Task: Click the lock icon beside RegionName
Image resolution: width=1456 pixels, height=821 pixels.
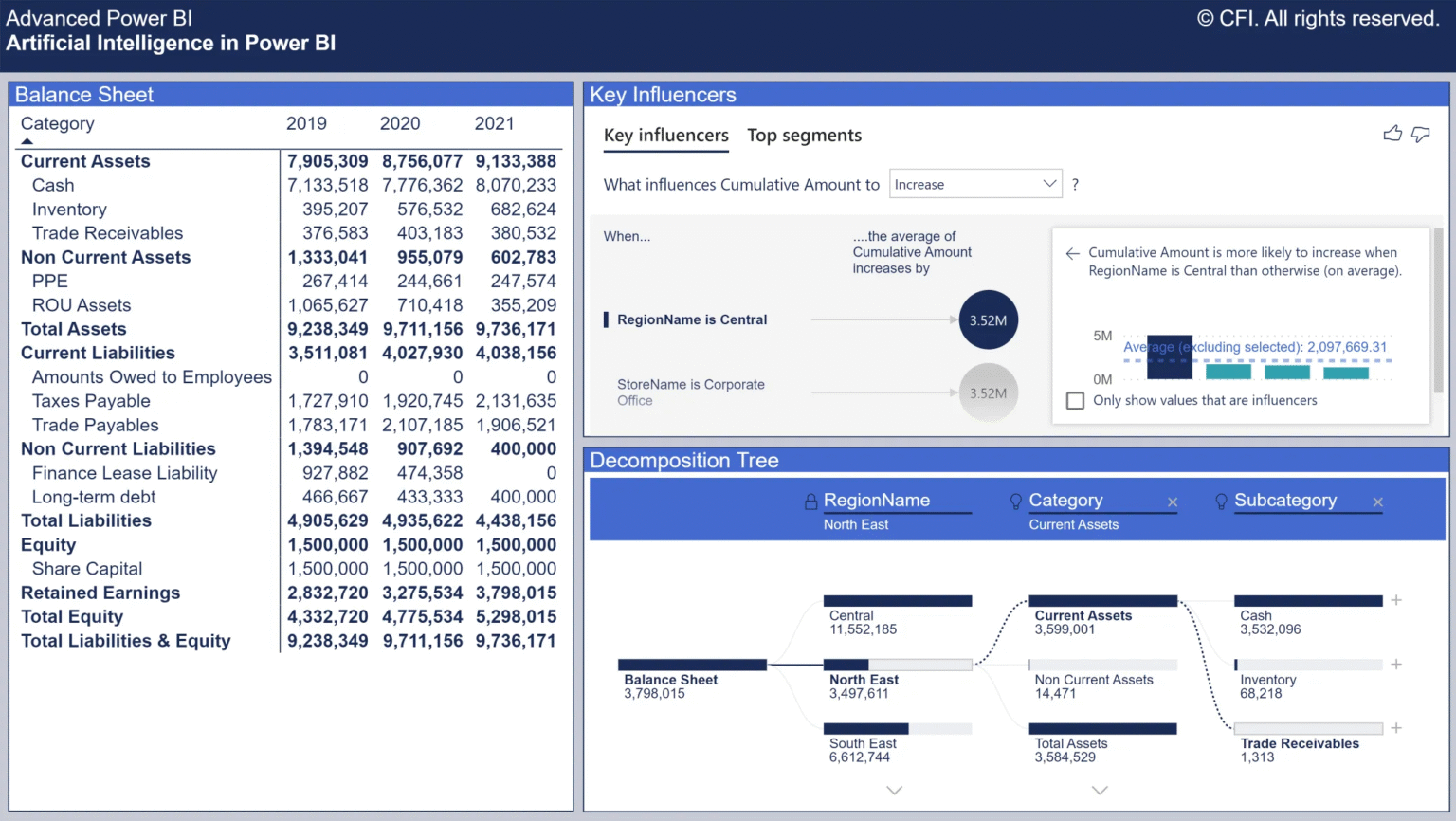Action: click(810, 502)
